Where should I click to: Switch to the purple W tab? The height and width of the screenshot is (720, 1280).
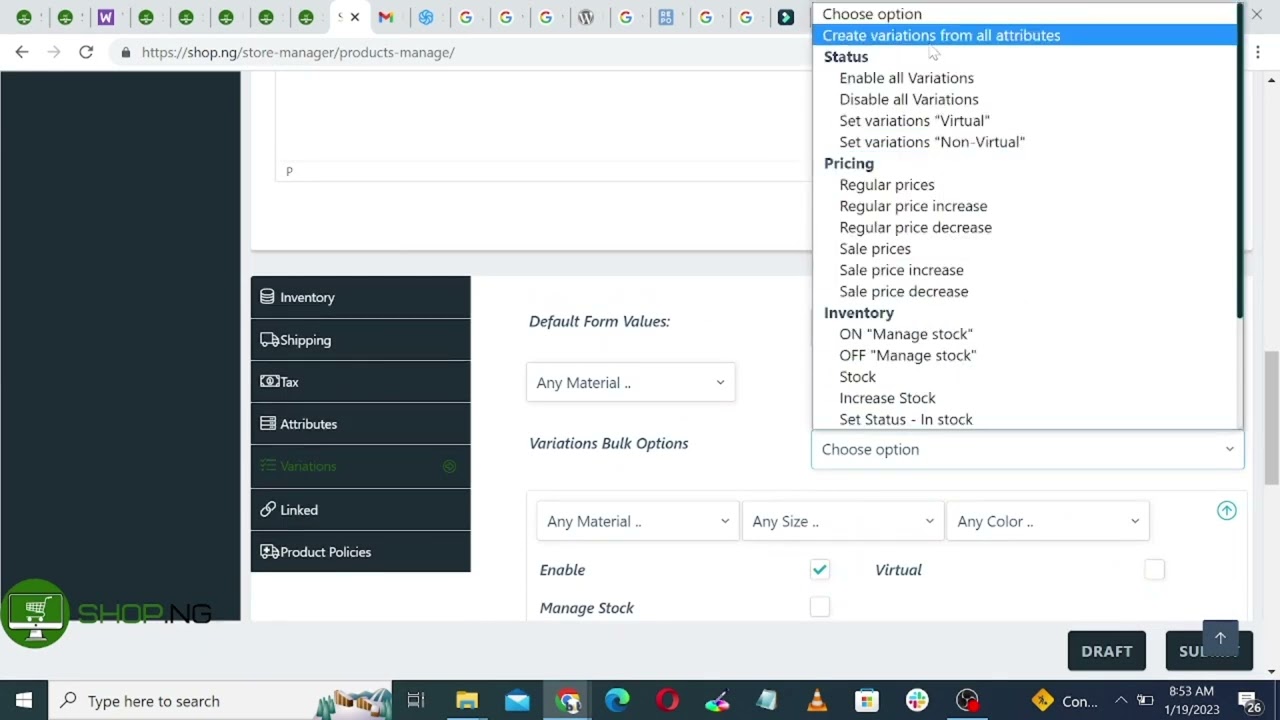(106, 17)
